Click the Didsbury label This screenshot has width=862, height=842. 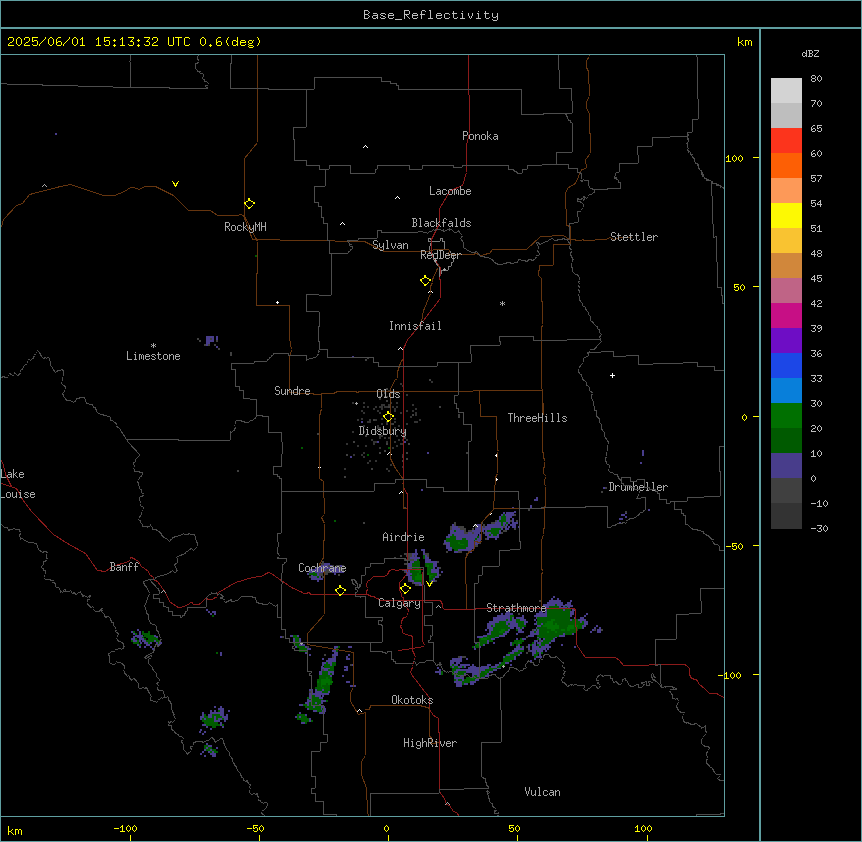[383, 431]
